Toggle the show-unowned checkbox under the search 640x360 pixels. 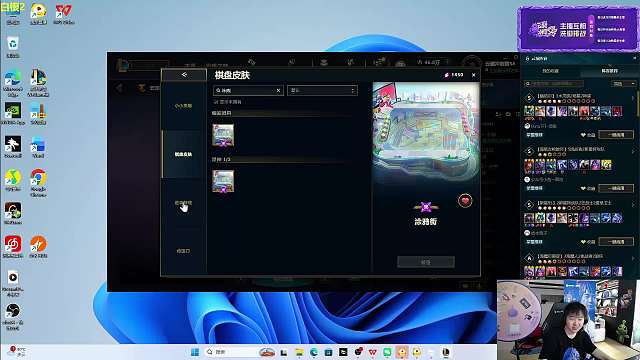click(x=216, y=102)
